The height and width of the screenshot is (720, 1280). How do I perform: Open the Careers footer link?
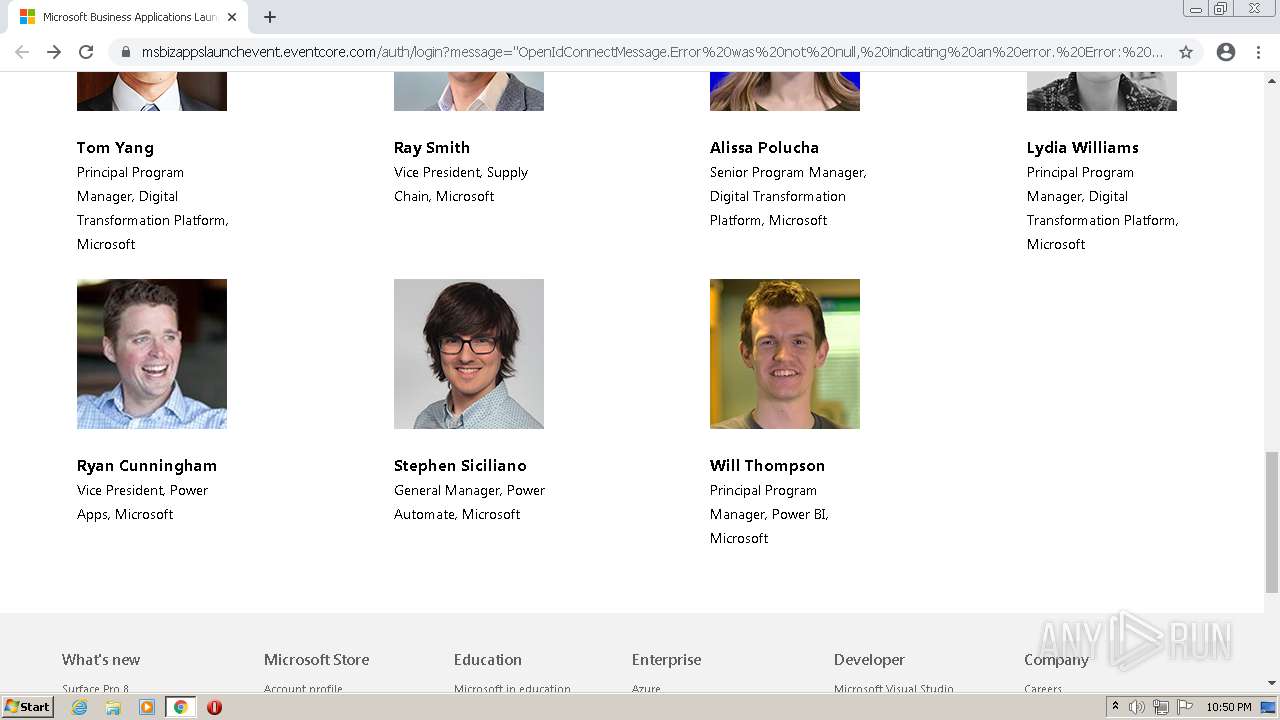point(1043,689)
